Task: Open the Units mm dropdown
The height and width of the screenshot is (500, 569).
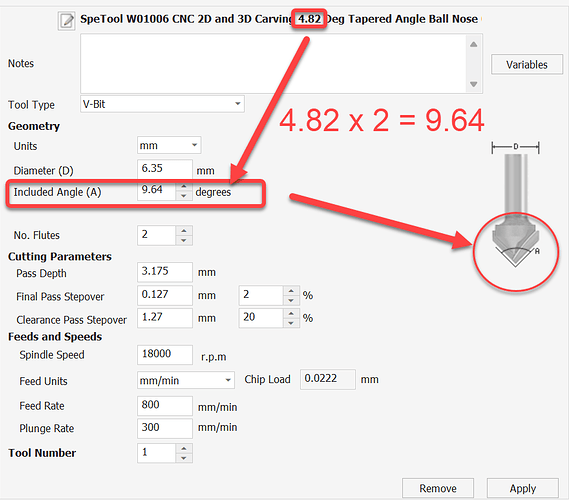Action: pyautogui.click(x=169, y=146)
